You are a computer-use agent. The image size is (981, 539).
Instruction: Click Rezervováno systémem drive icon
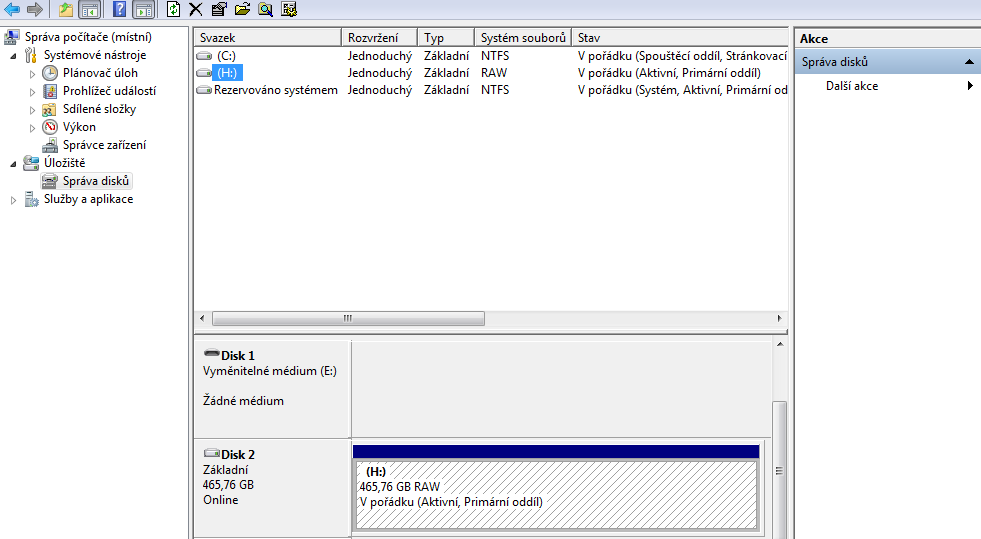click(x=204, y=90)
